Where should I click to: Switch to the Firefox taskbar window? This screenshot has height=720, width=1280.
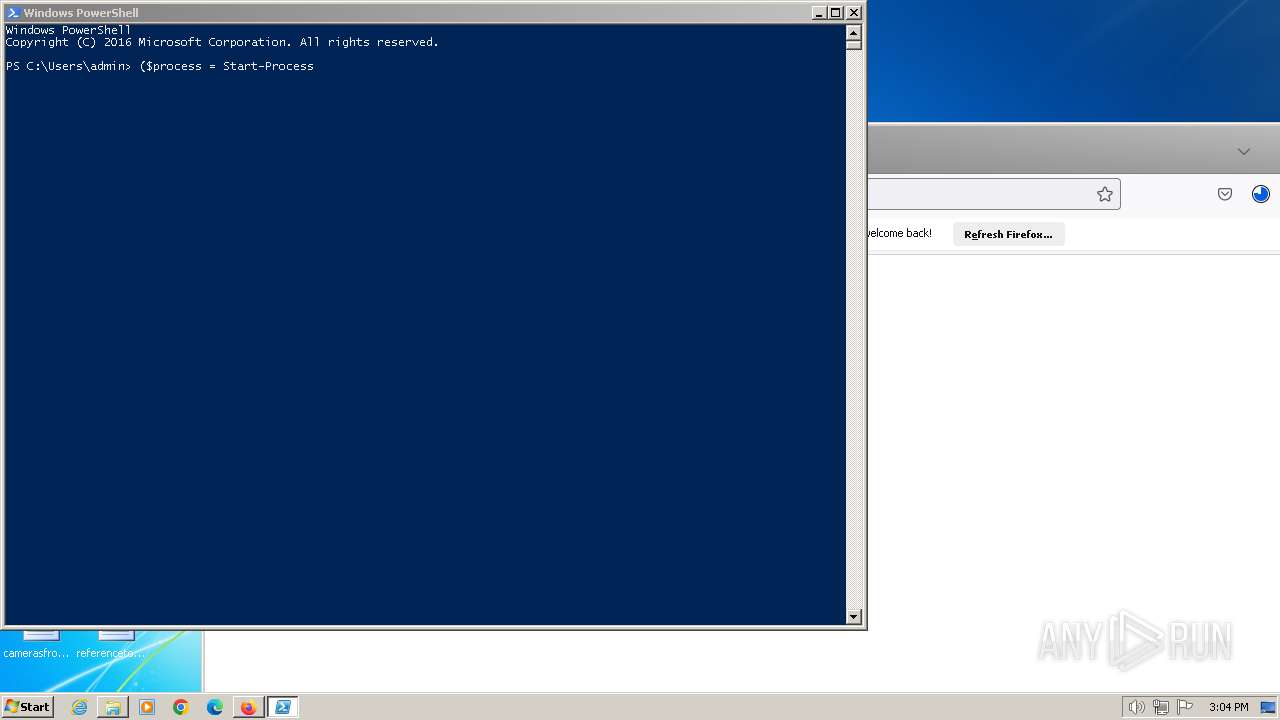[x=248, y=707]
